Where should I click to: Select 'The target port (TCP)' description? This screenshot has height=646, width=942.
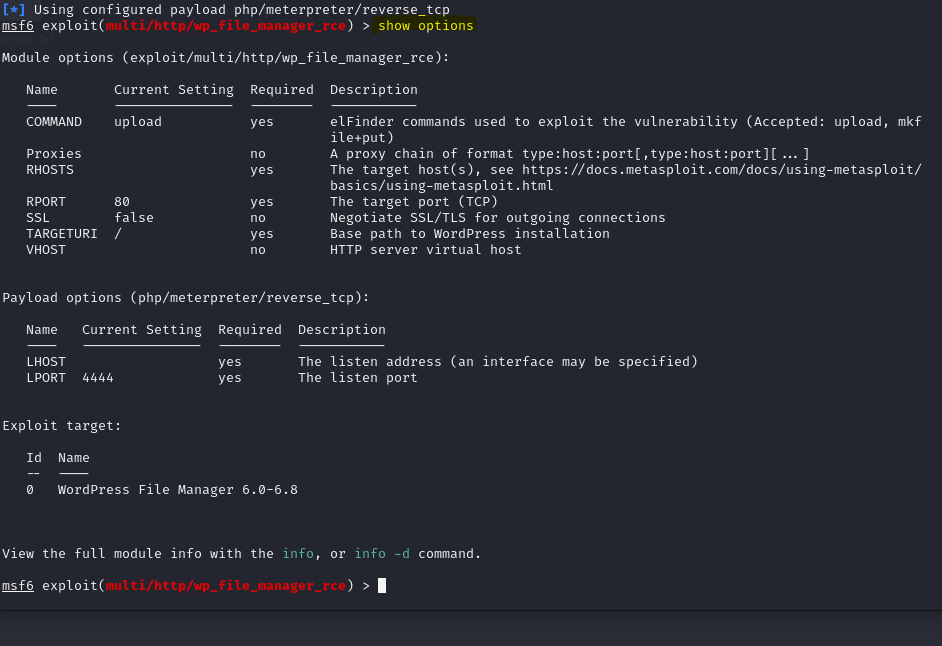click(x=414, y=202)
